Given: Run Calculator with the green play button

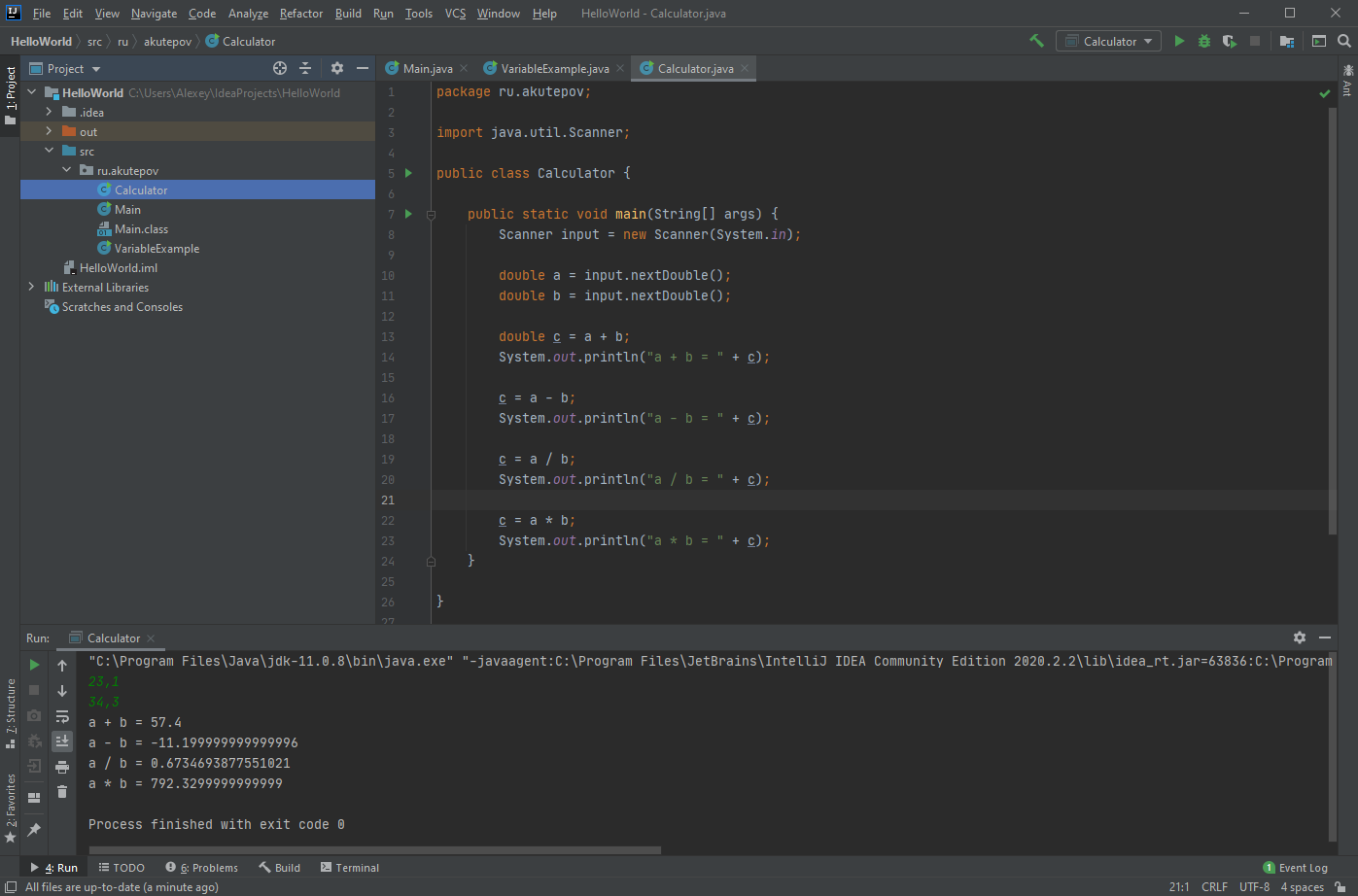Looking at the screenshot, I should 1179,41.
